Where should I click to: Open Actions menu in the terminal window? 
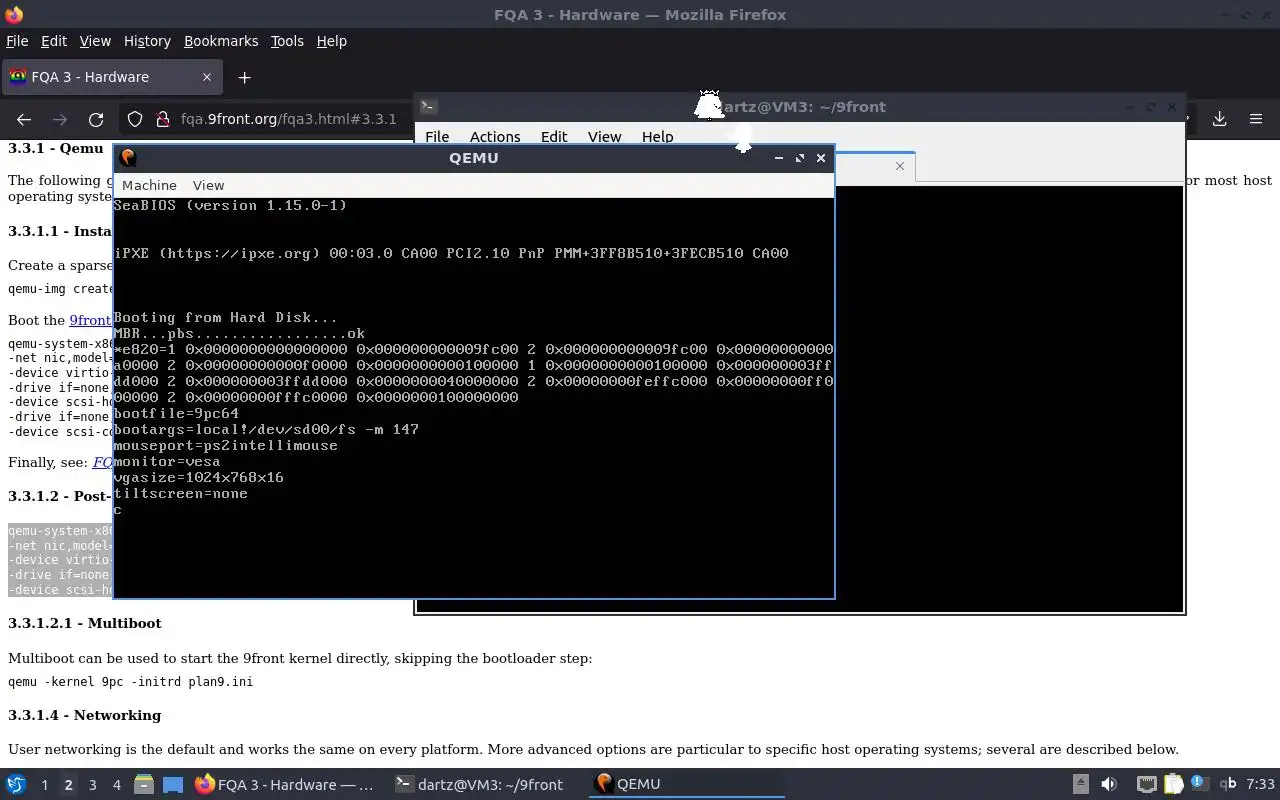(x=495, y=137)
